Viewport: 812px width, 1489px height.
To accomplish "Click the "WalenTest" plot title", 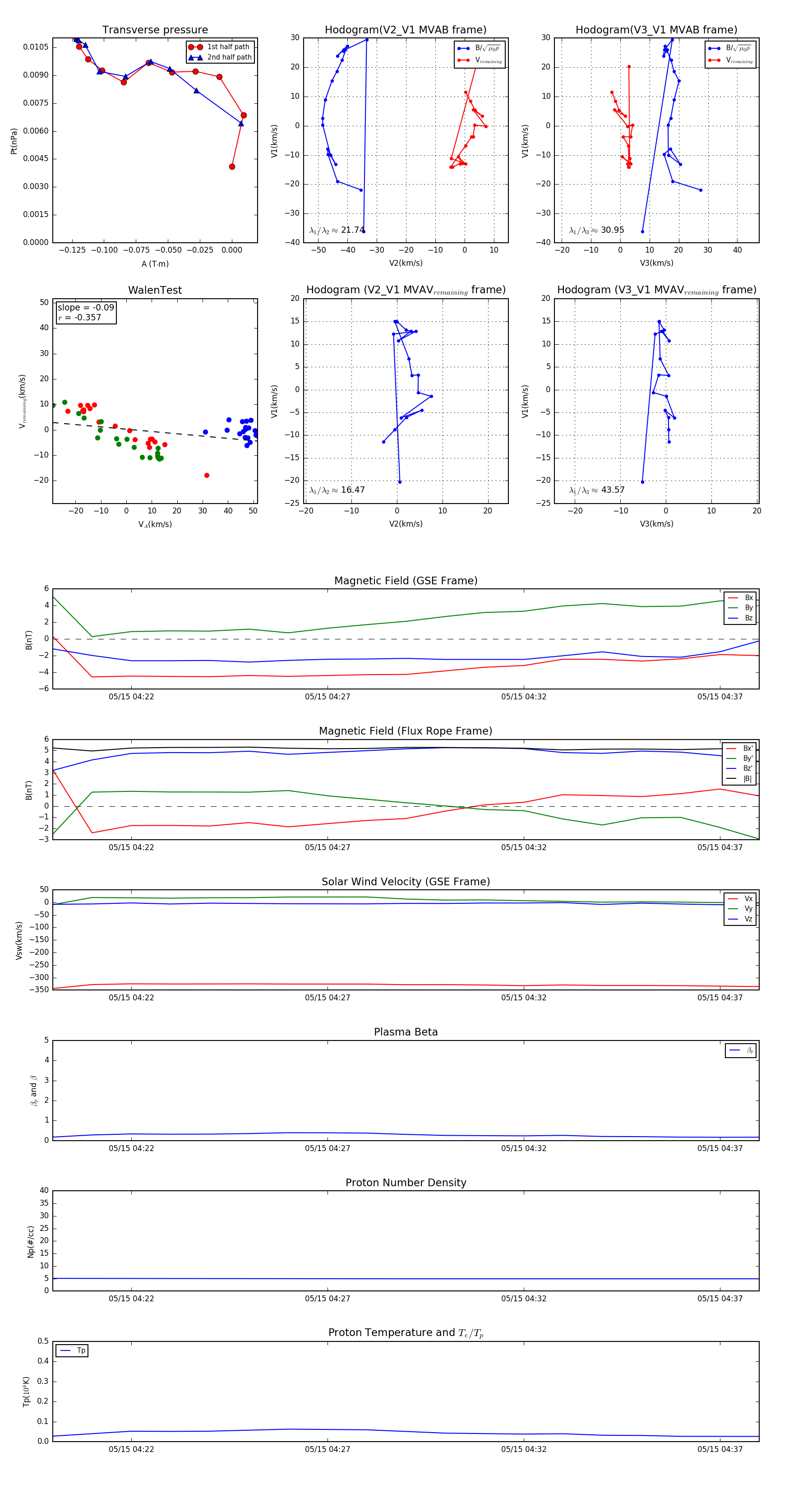I will click(155, 290).
